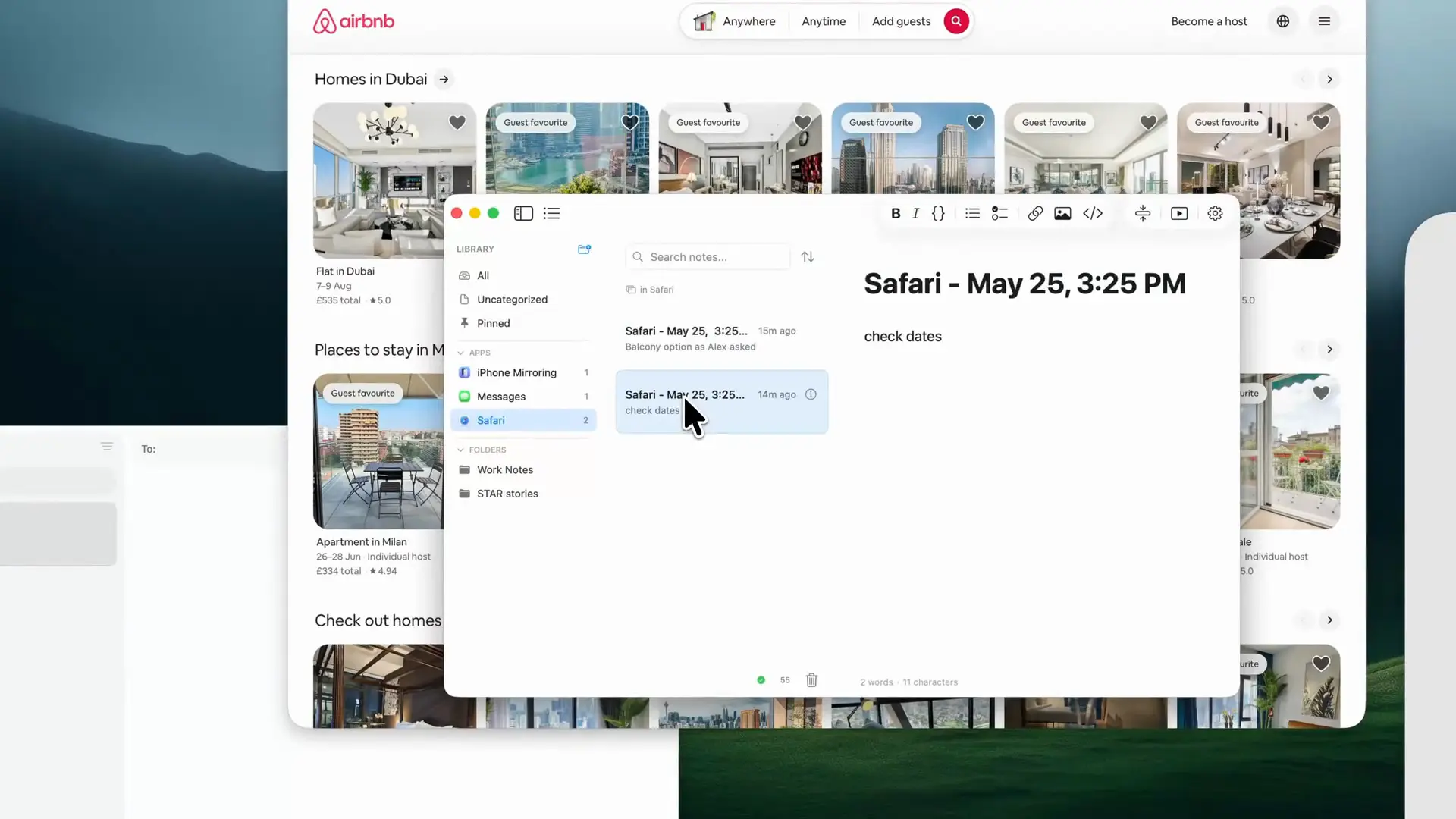Image resolution: width=1456 pixels, height=819 pixels.
Task: Click Anytime in Airbnb search bar
Action: [824, 21]
